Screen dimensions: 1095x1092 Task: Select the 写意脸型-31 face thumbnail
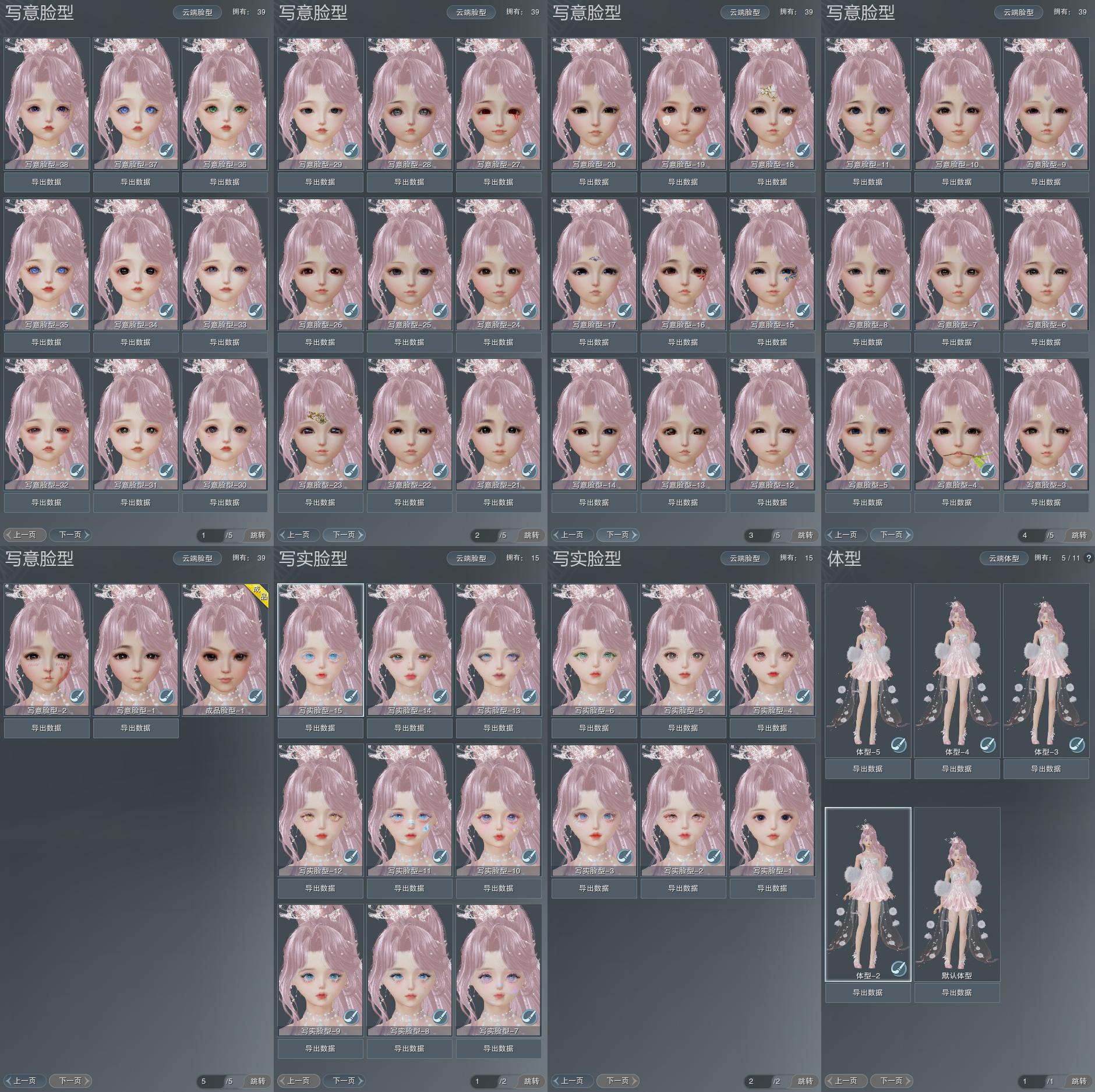pyautogui.click(x=136, y=424)
